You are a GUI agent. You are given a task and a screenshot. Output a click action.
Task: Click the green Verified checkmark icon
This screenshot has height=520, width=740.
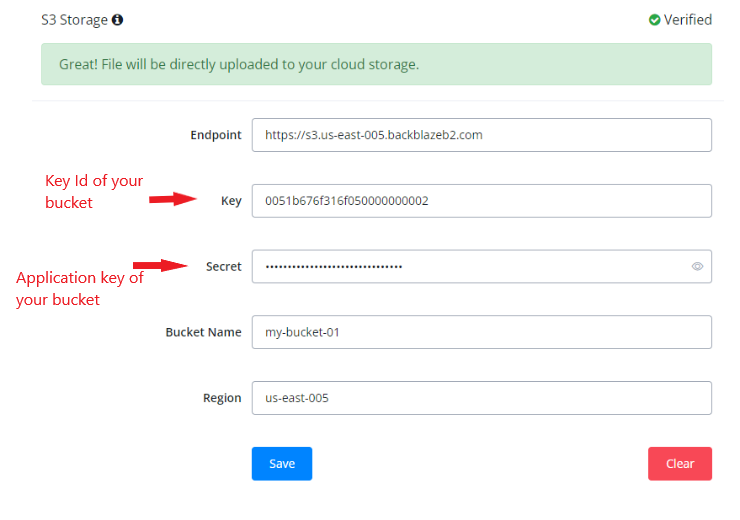pyautogui.click(x=654, y=20)
